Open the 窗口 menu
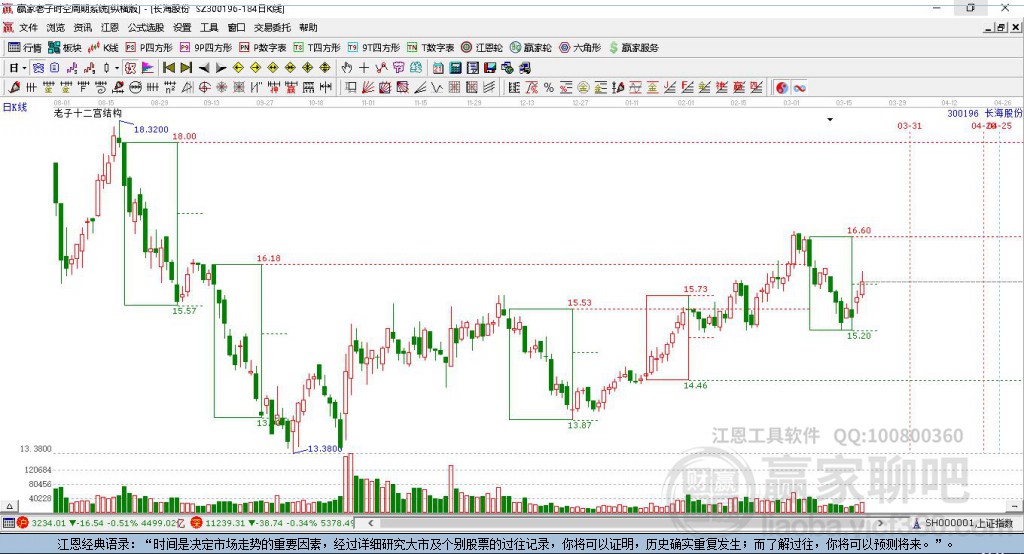This screenshot has width=1024, height=554. coord(236,27)
